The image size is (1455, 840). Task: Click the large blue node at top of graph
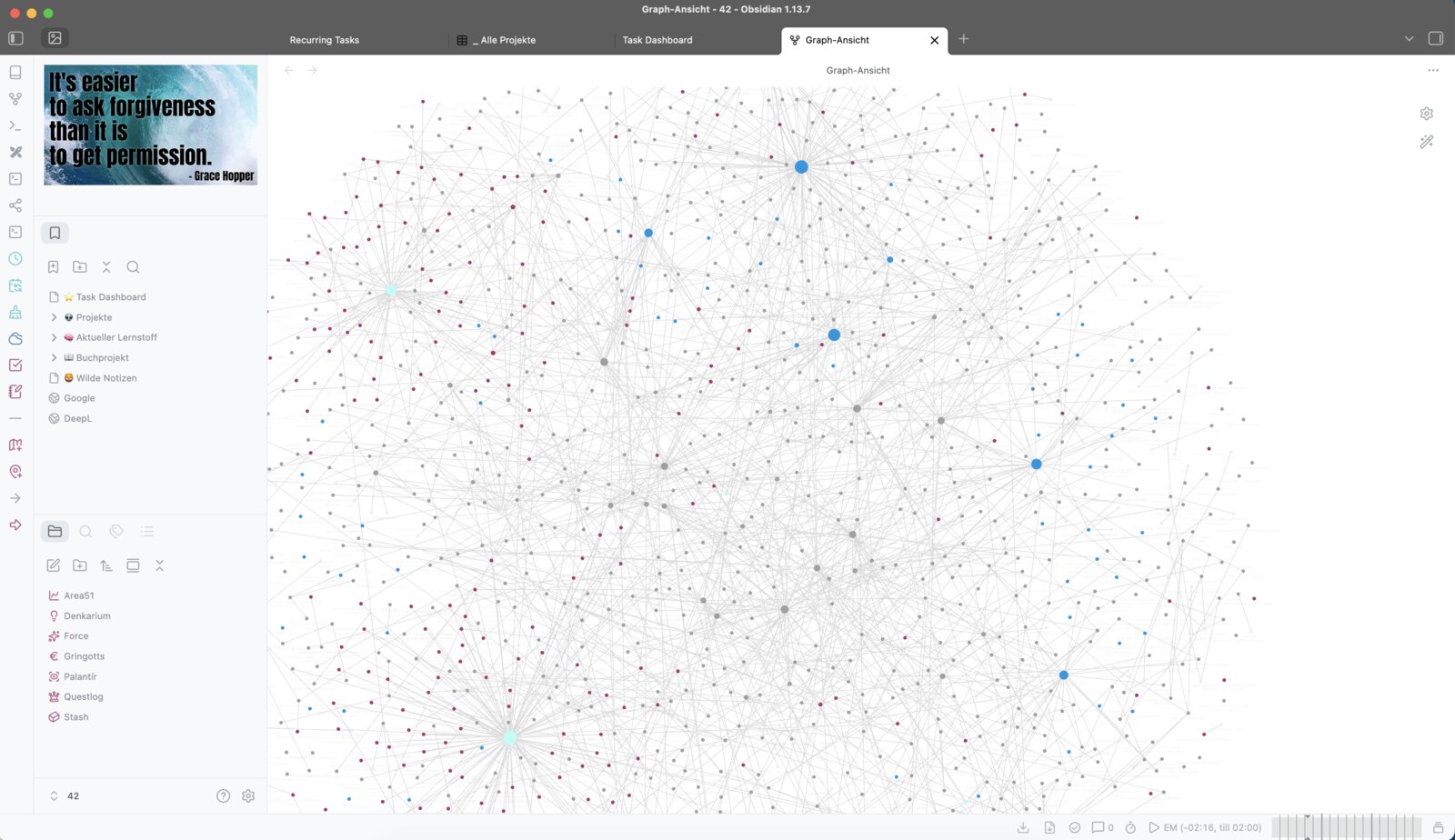pyautogui.click(x=801, y=166)
